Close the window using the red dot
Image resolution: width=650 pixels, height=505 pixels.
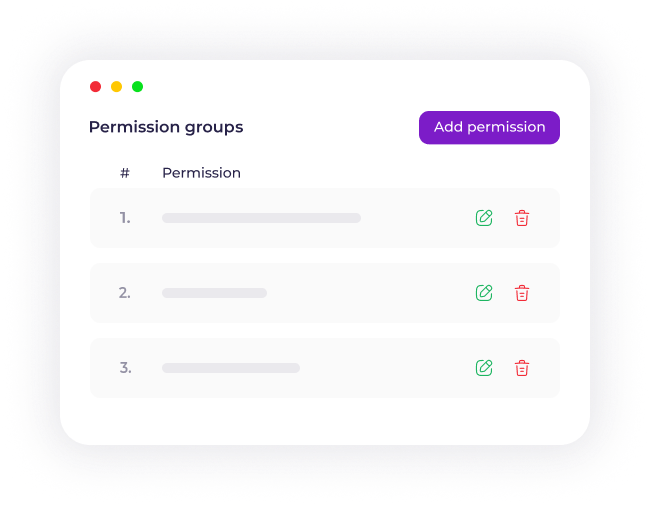[x=96, y=87]
